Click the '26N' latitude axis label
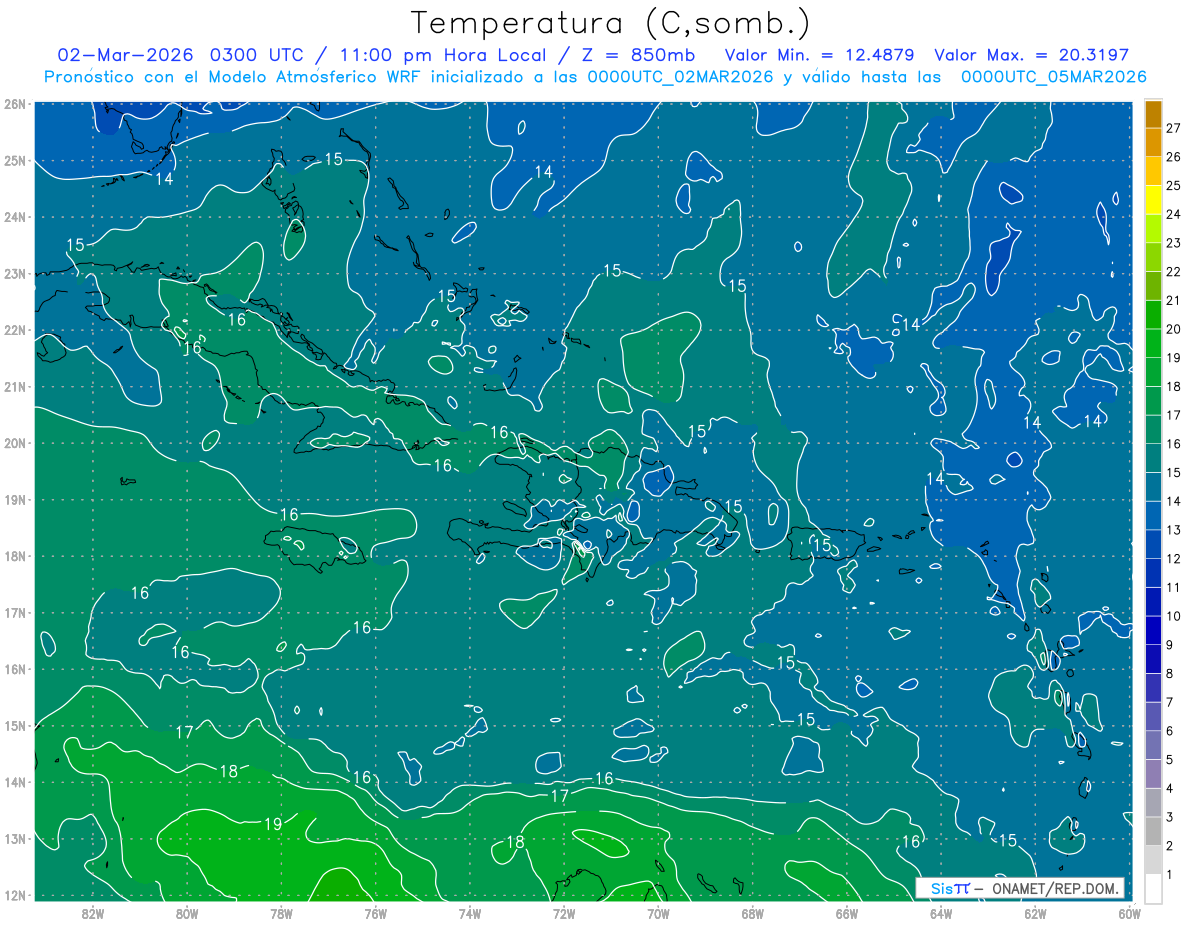The image size is (1200, 927). tap(14, 104)
